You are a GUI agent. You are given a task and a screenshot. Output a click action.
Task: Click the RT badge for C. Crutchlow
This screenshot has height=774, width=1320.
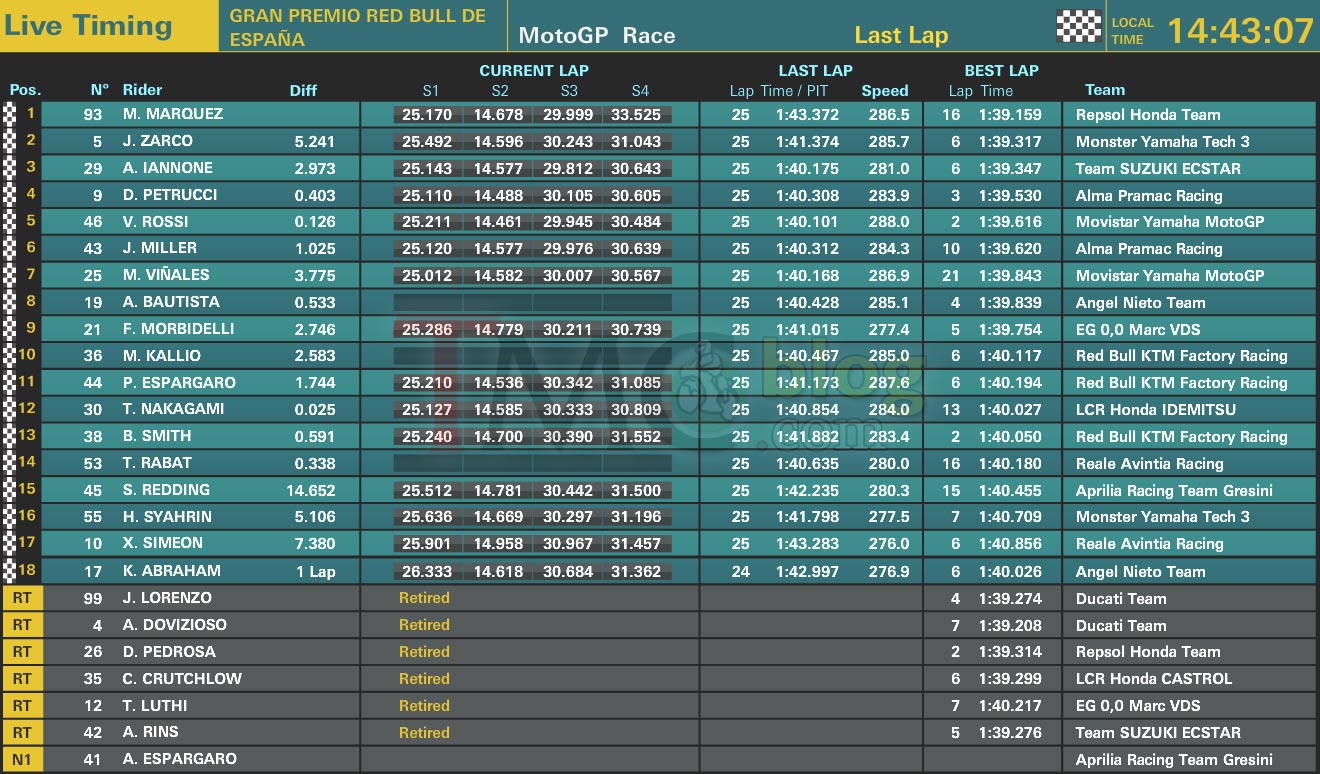click(x=22, y=678)
